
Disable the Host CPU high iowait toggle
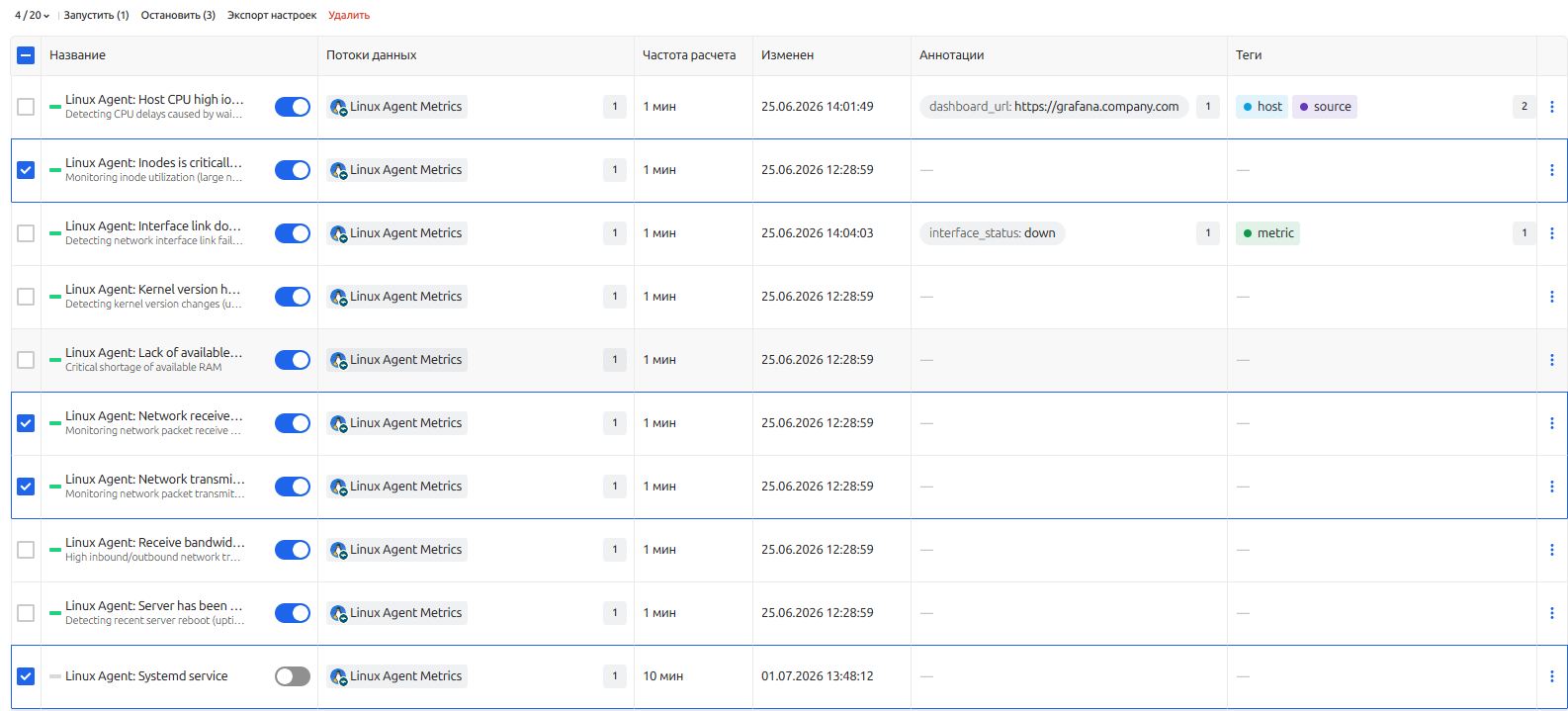coord(293,107)
